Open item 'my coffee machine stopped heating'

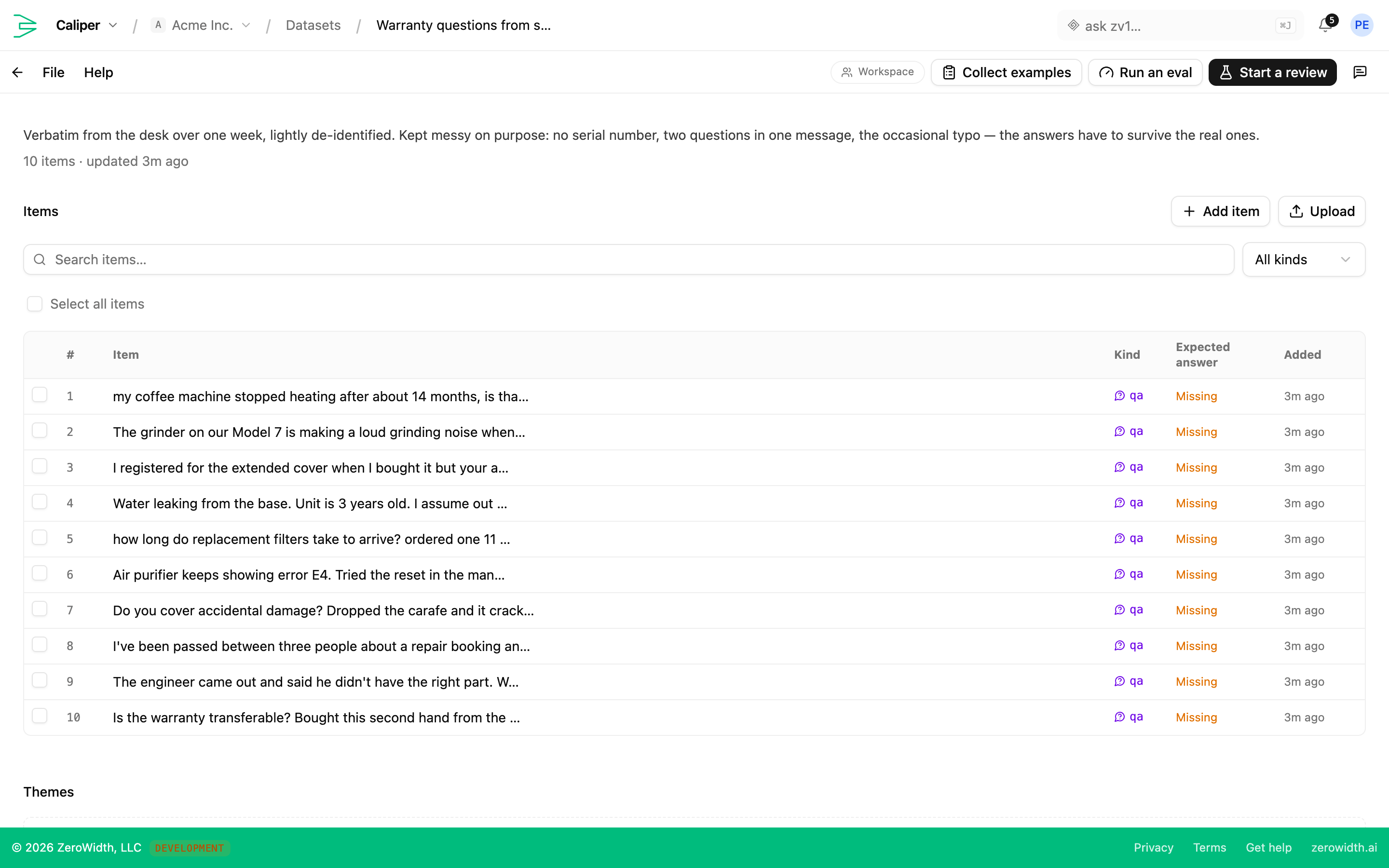point(320,396)
